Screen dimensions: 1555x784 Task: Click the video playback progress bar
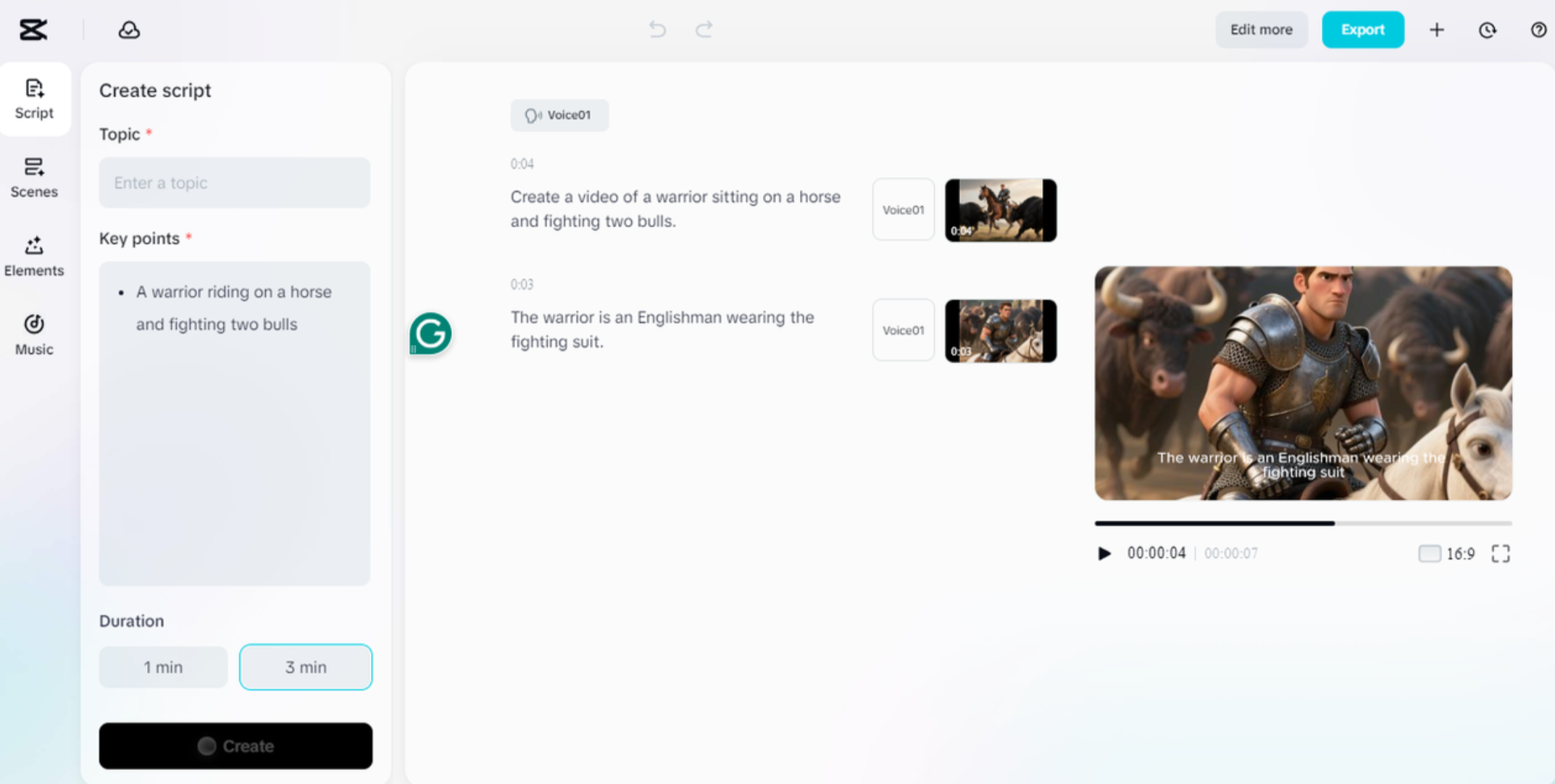tap(1302, 523)
